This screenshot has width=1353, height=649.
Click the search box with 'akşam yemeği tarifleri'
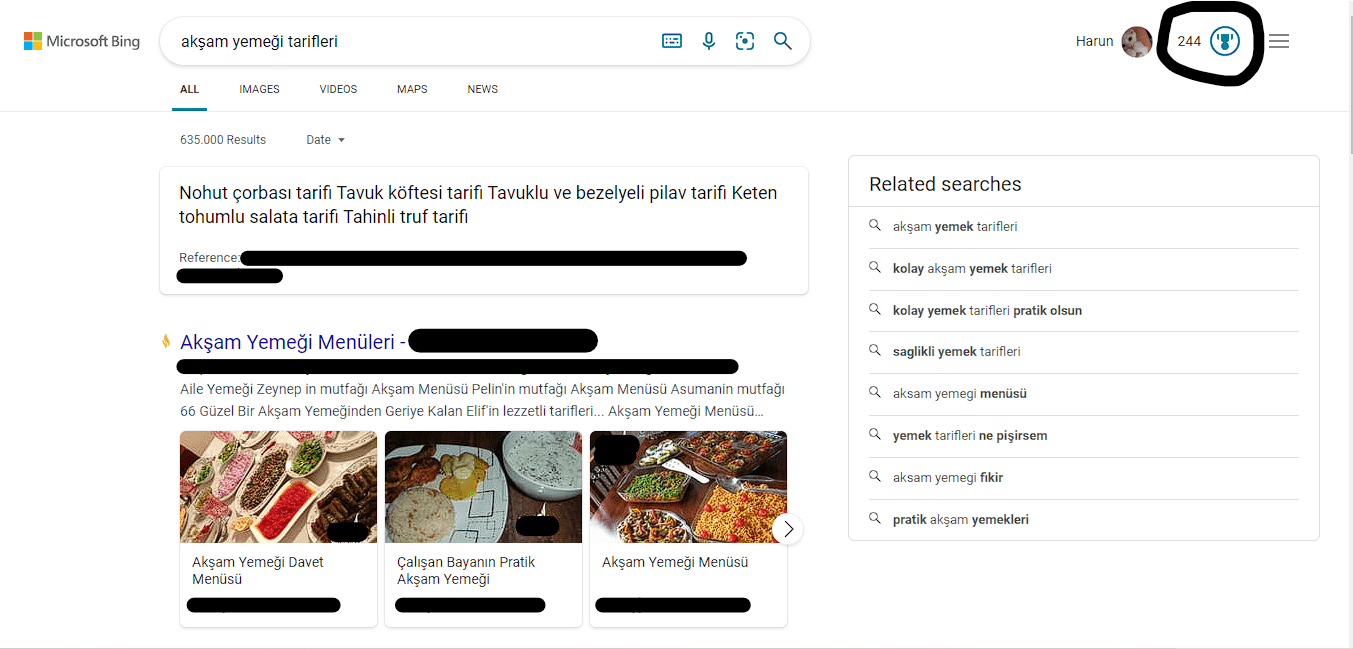click(410, 42)
